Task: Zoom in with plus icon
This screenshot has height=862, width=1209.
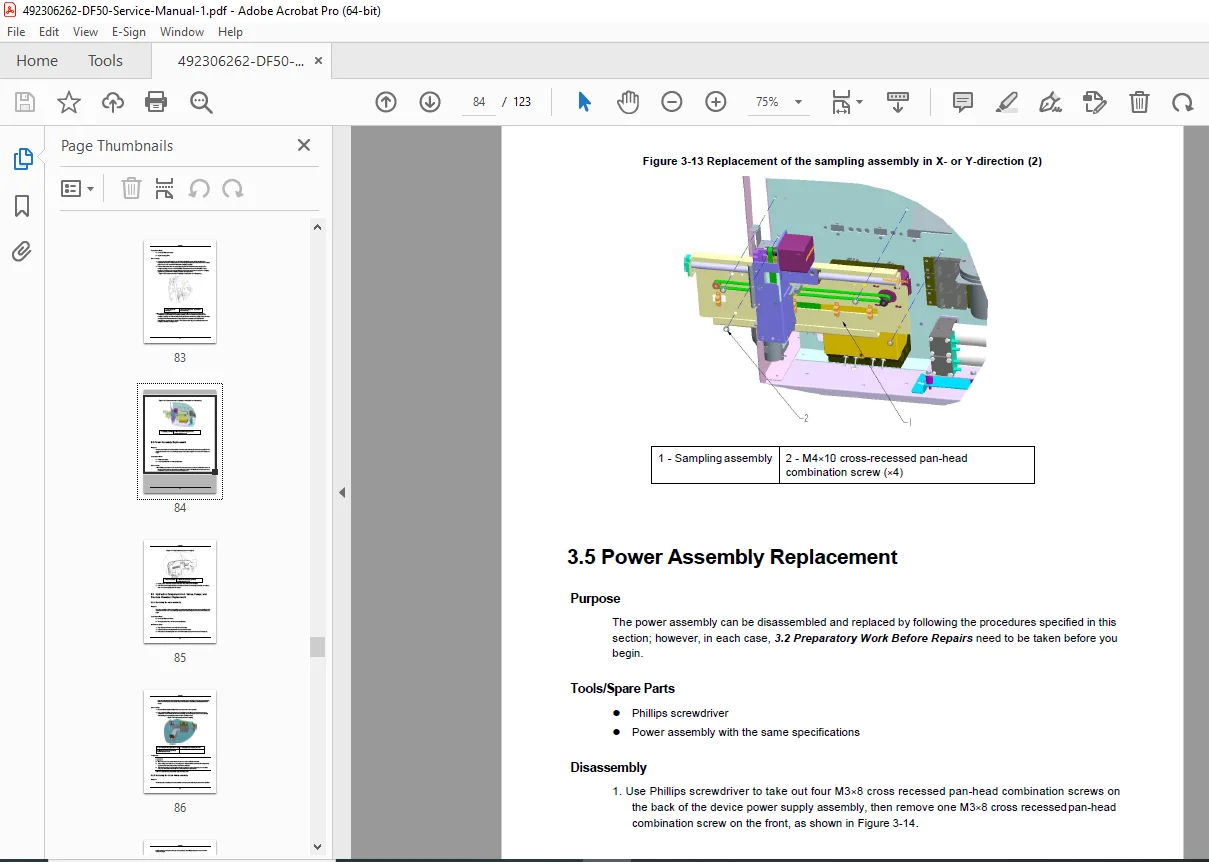Action: pos(716,102)
